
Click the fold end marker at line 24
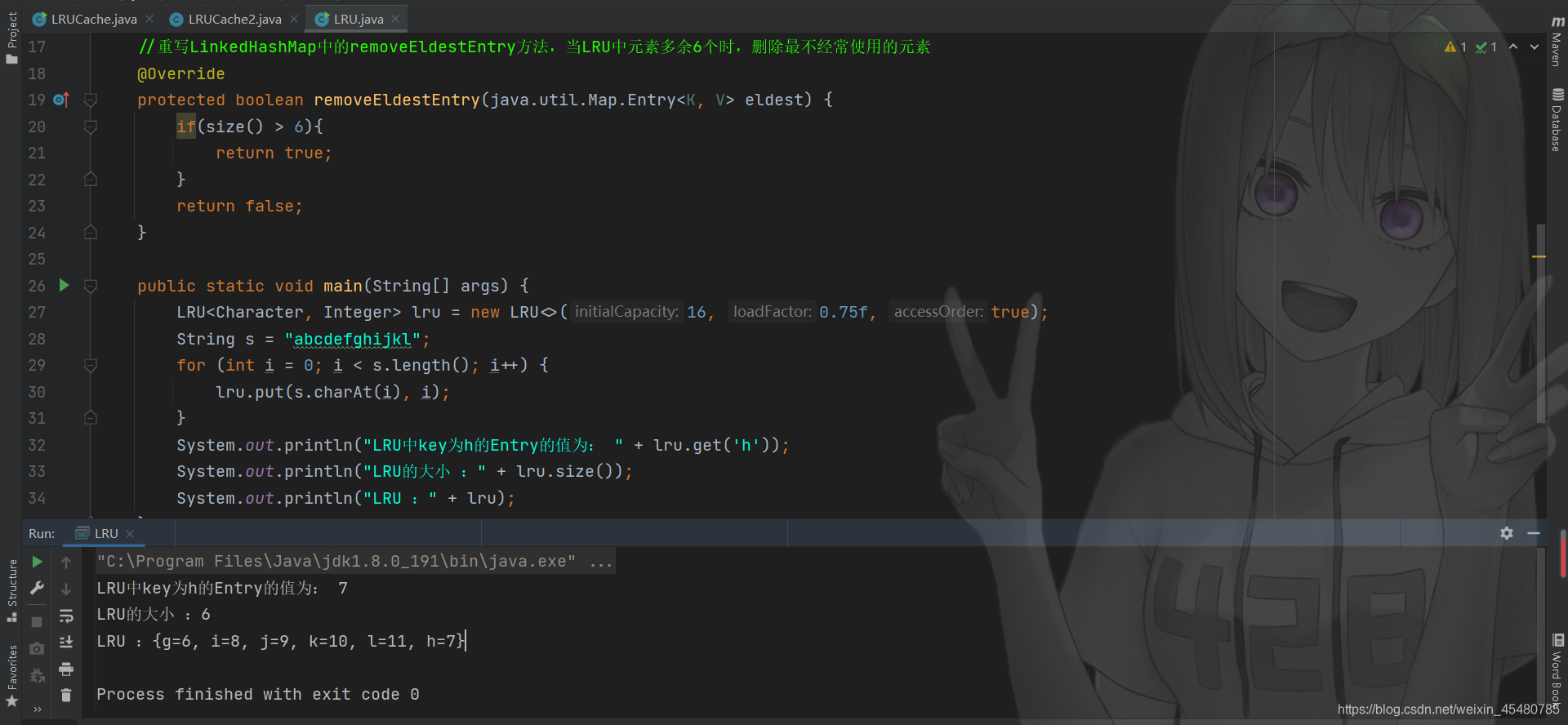(91, 233)
